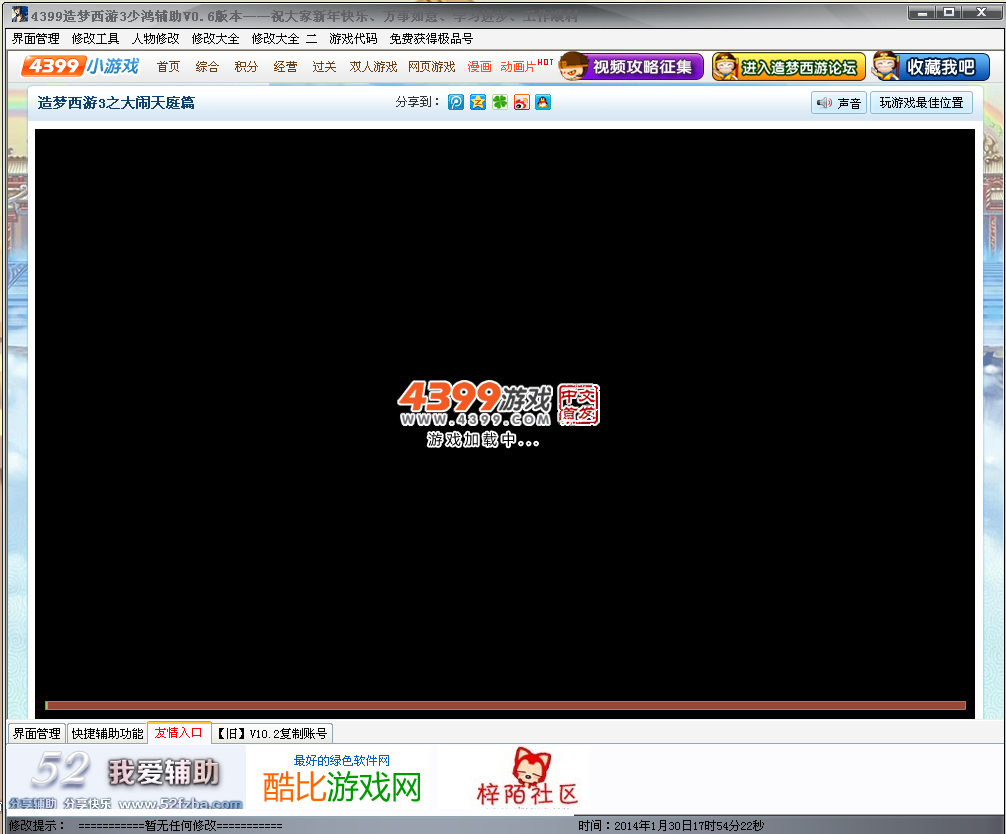Share to Sina Weibo with the red icon

(x=522, y=102)
